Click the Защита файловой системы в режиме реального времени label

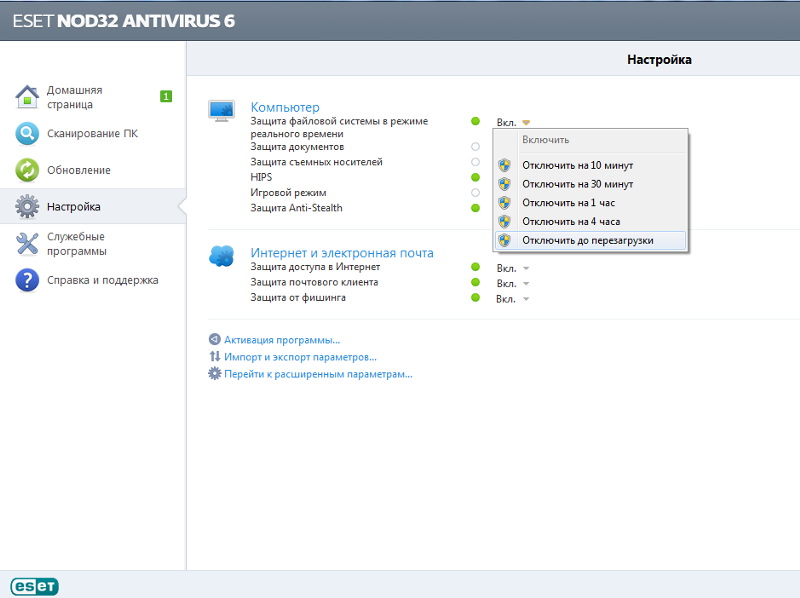point(339,128)
